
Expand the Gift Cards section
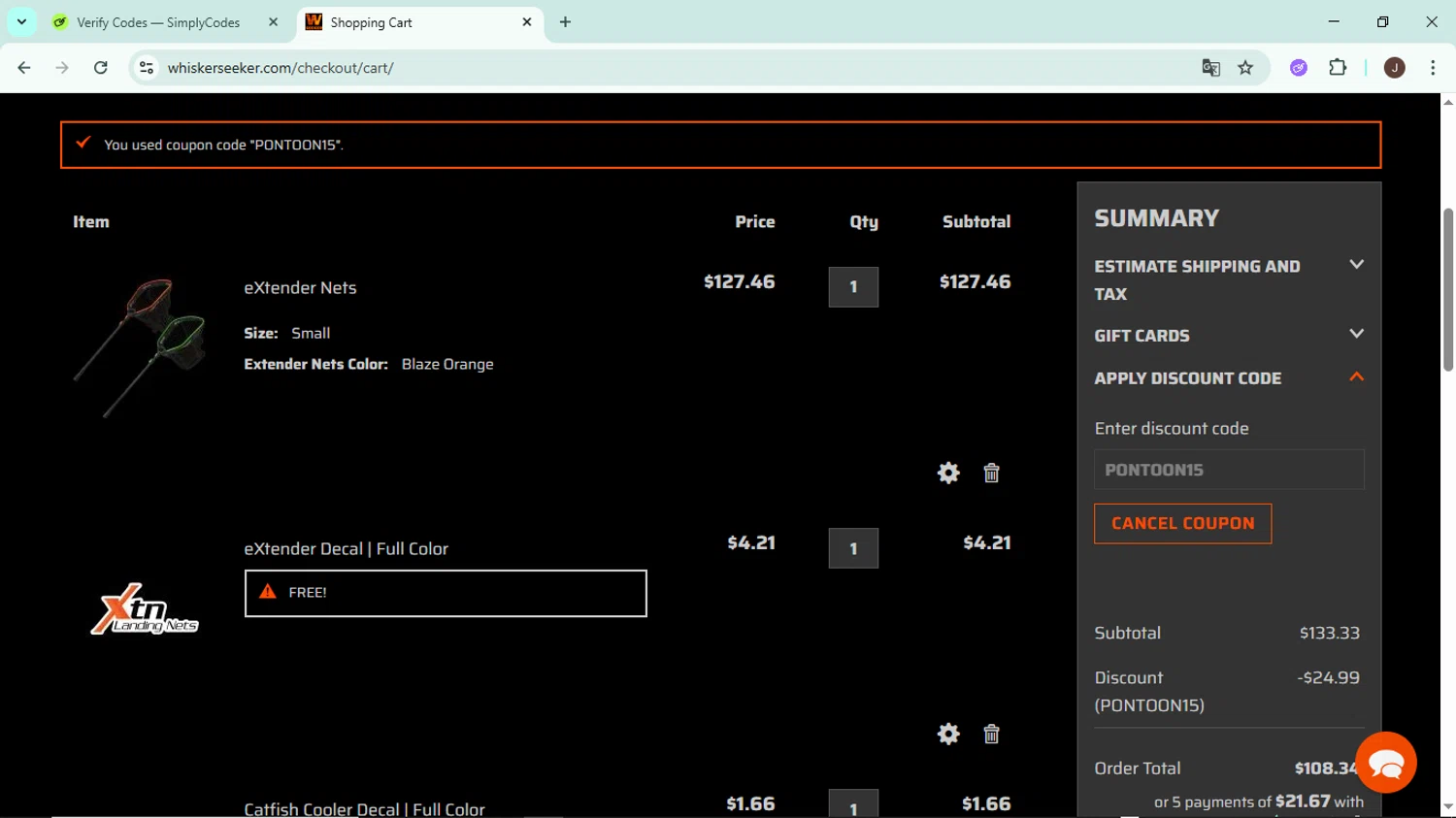1229,336
